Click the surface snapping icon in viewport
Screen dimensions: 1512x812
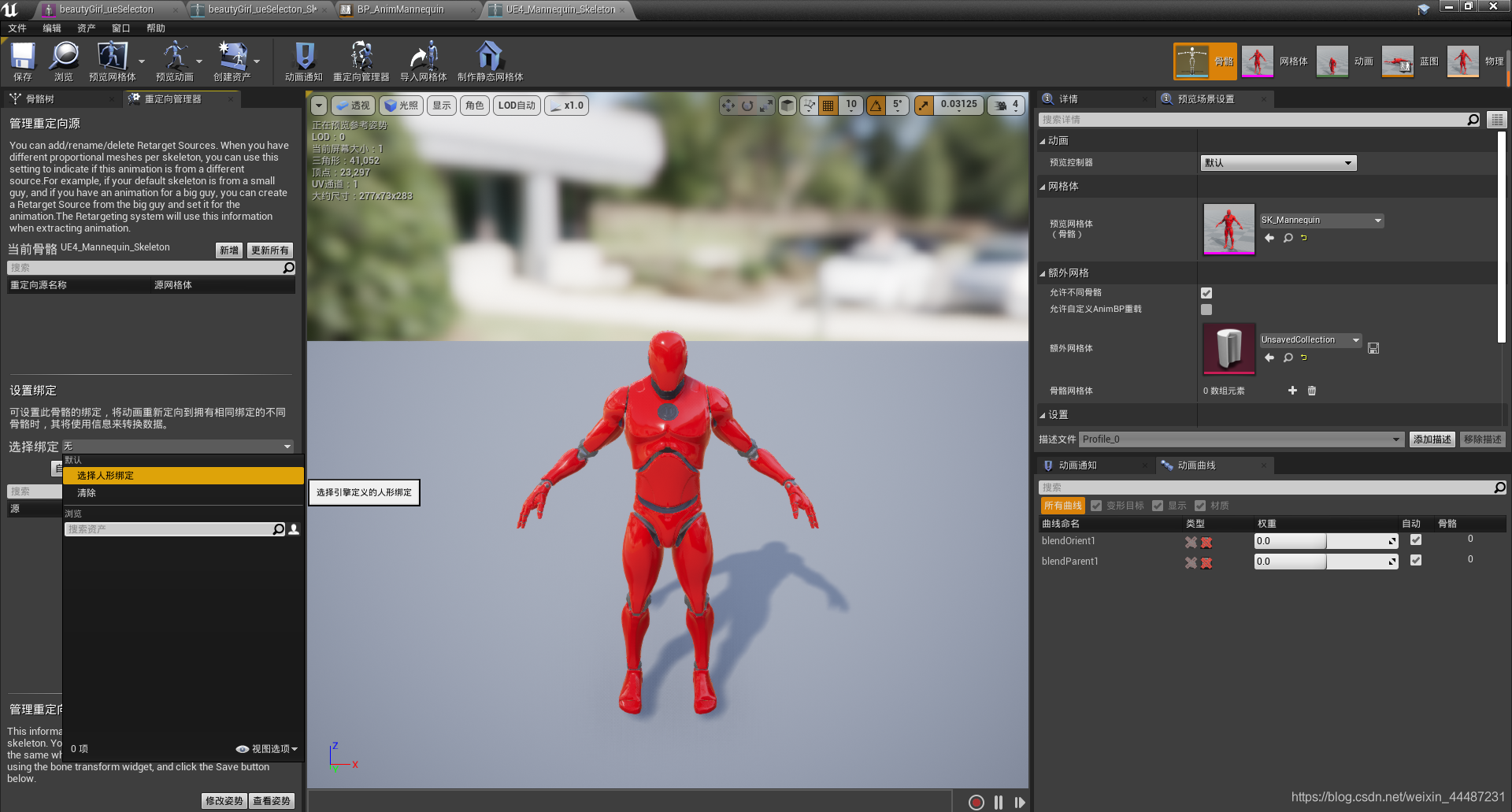pyautogui.click(x=810, y=106)
